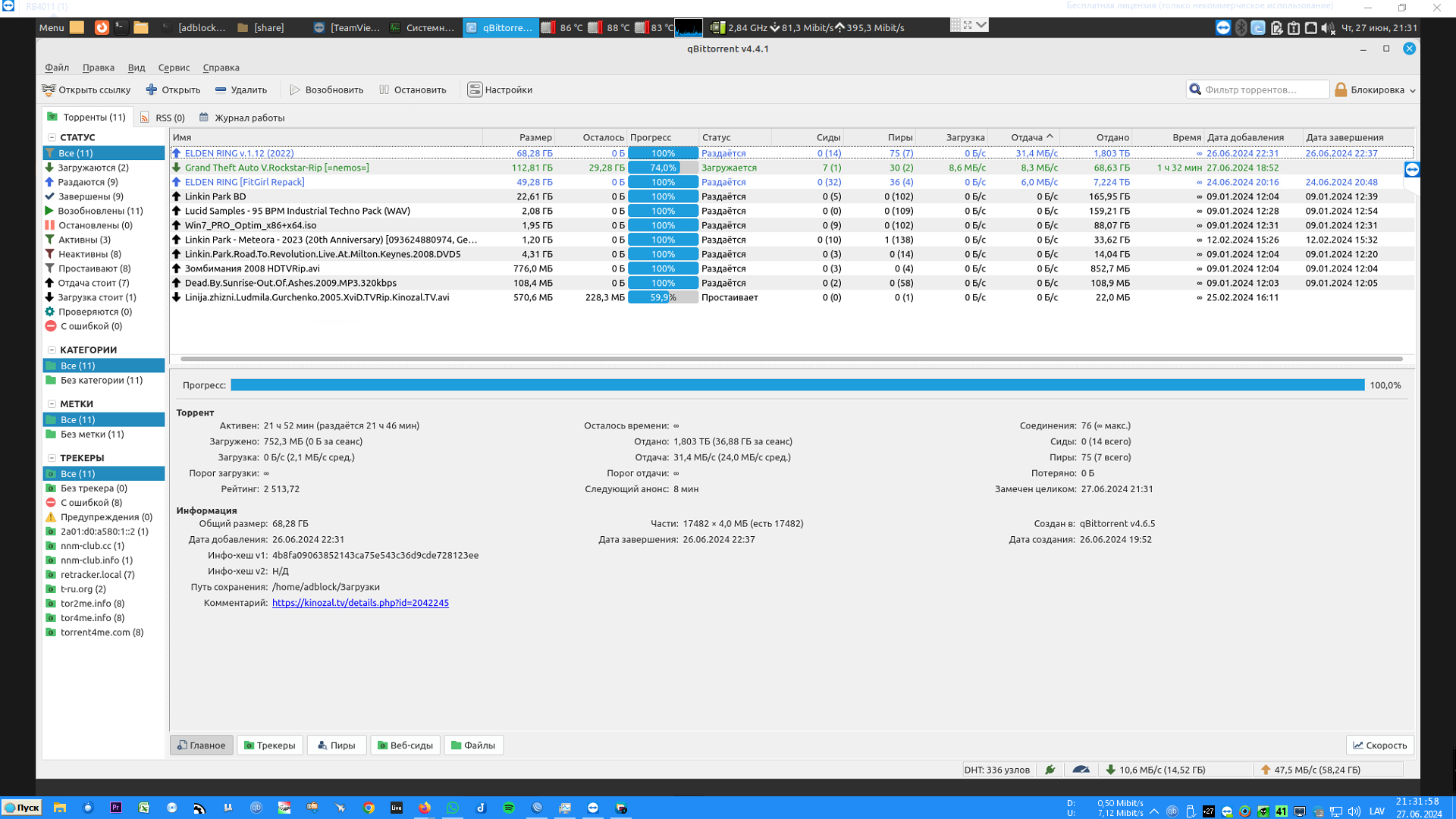Sort by Отдача column header
This screenshot has width=1456, height=819.
(x=1025, y=137)
